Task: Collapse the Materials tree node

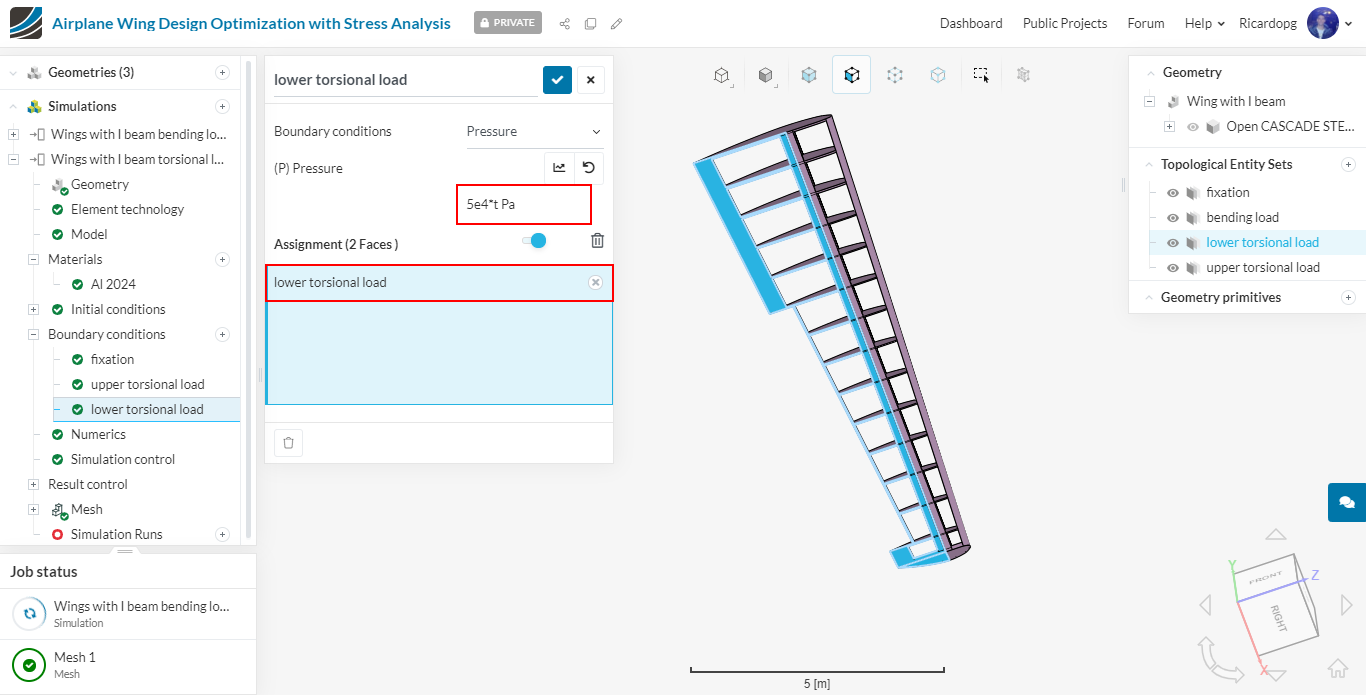Action: tap(33, 260)
